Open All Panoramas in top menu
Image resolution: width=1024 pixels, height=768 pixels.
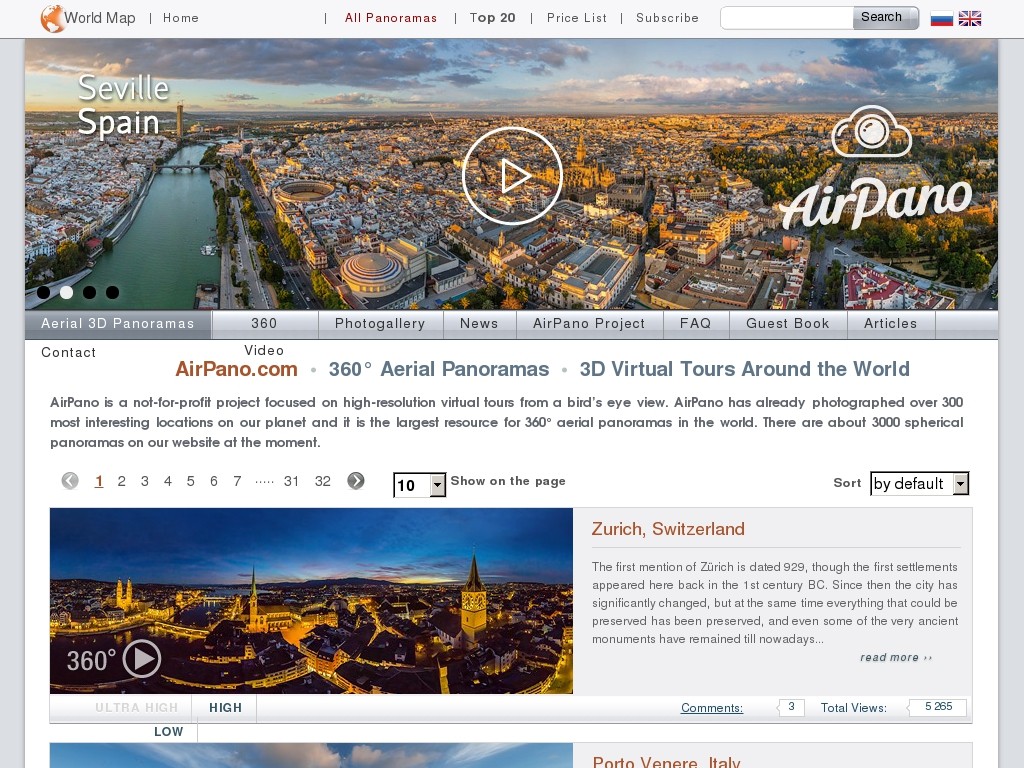pyautogui.click(x=391, y=18)
